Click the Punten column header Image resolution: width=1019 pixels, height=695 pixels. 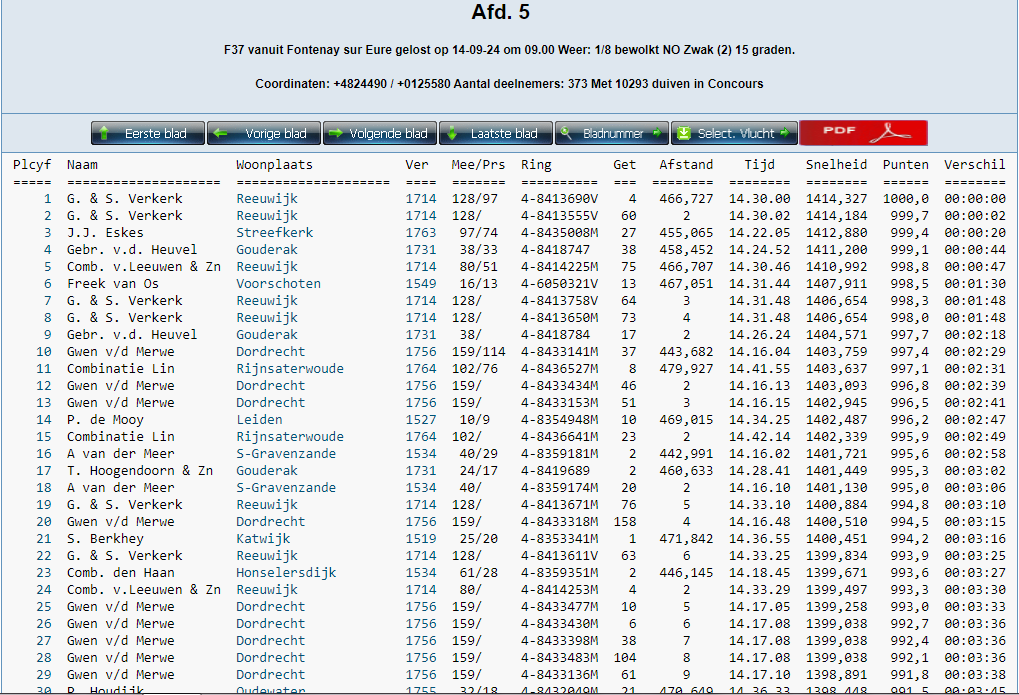tap(905, 165)
